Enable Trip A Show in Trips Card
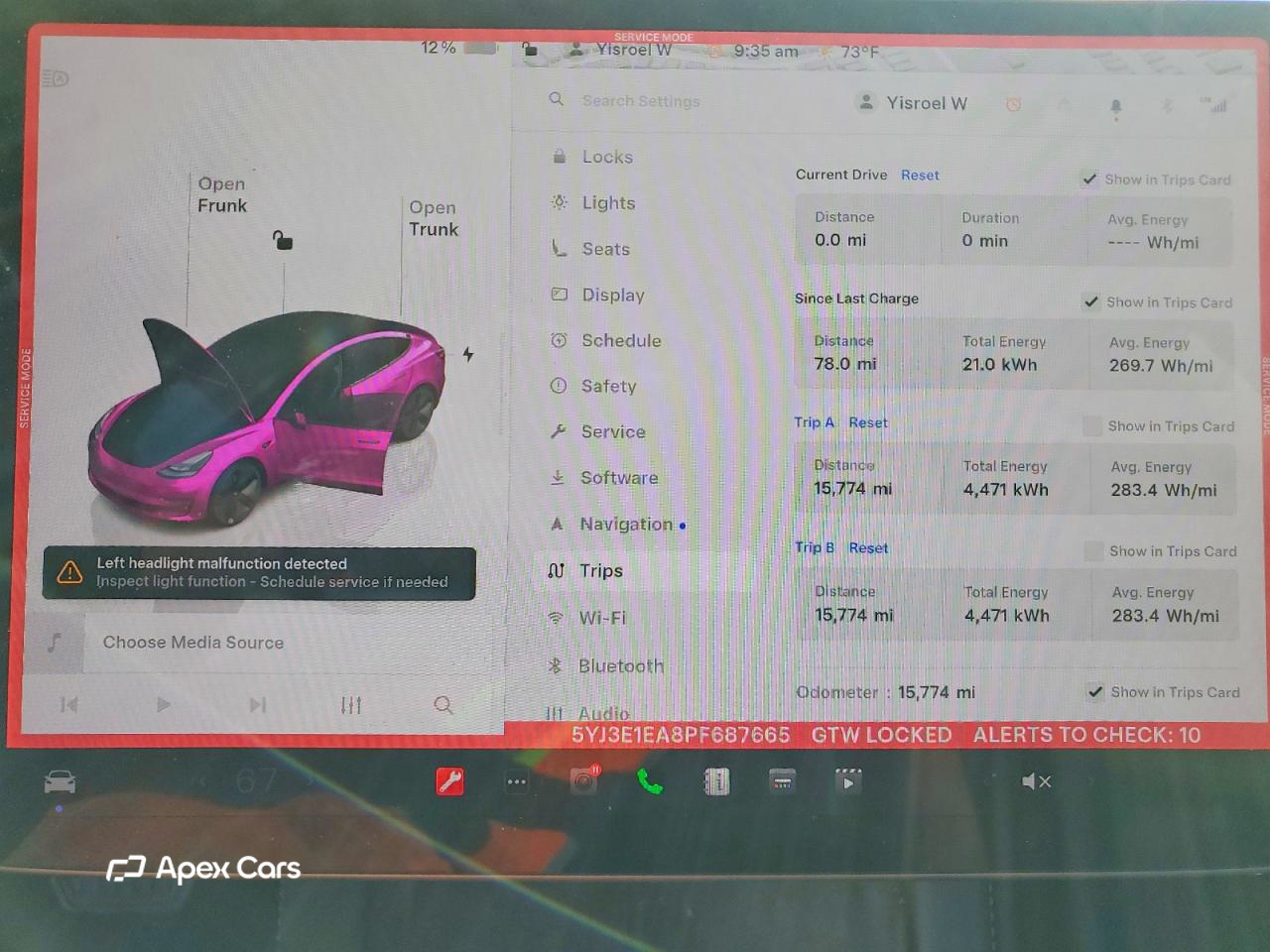The width and height of the screenshot is (1270, 952). point(1092,426)
